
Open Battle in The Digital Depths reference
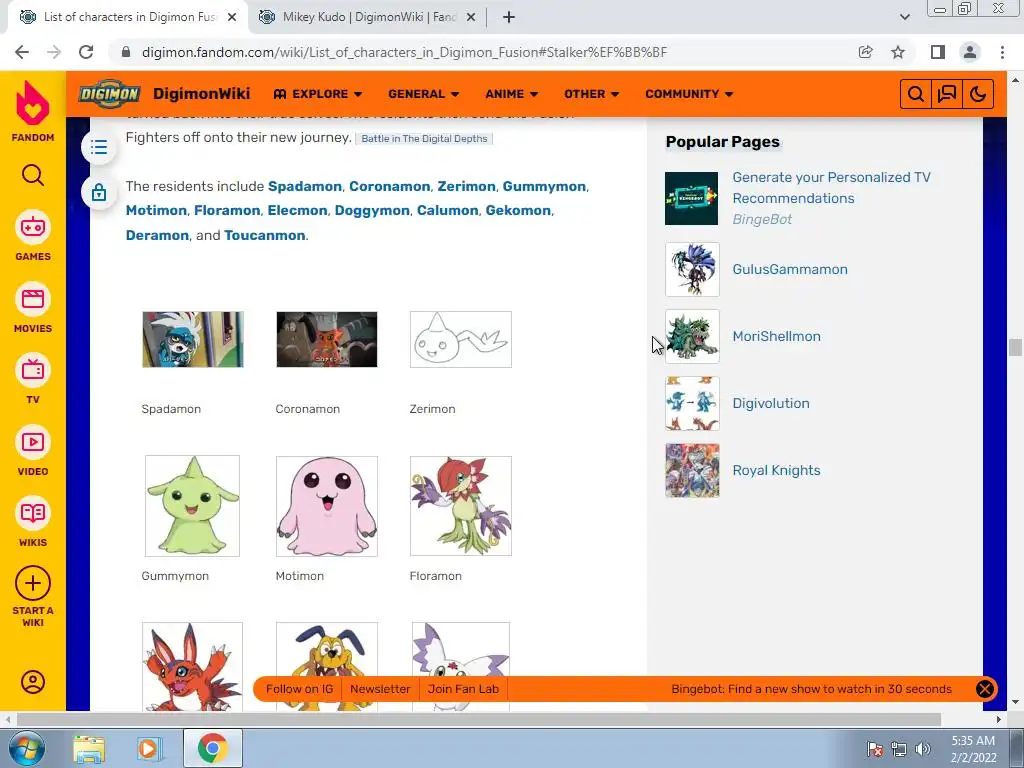424,138
